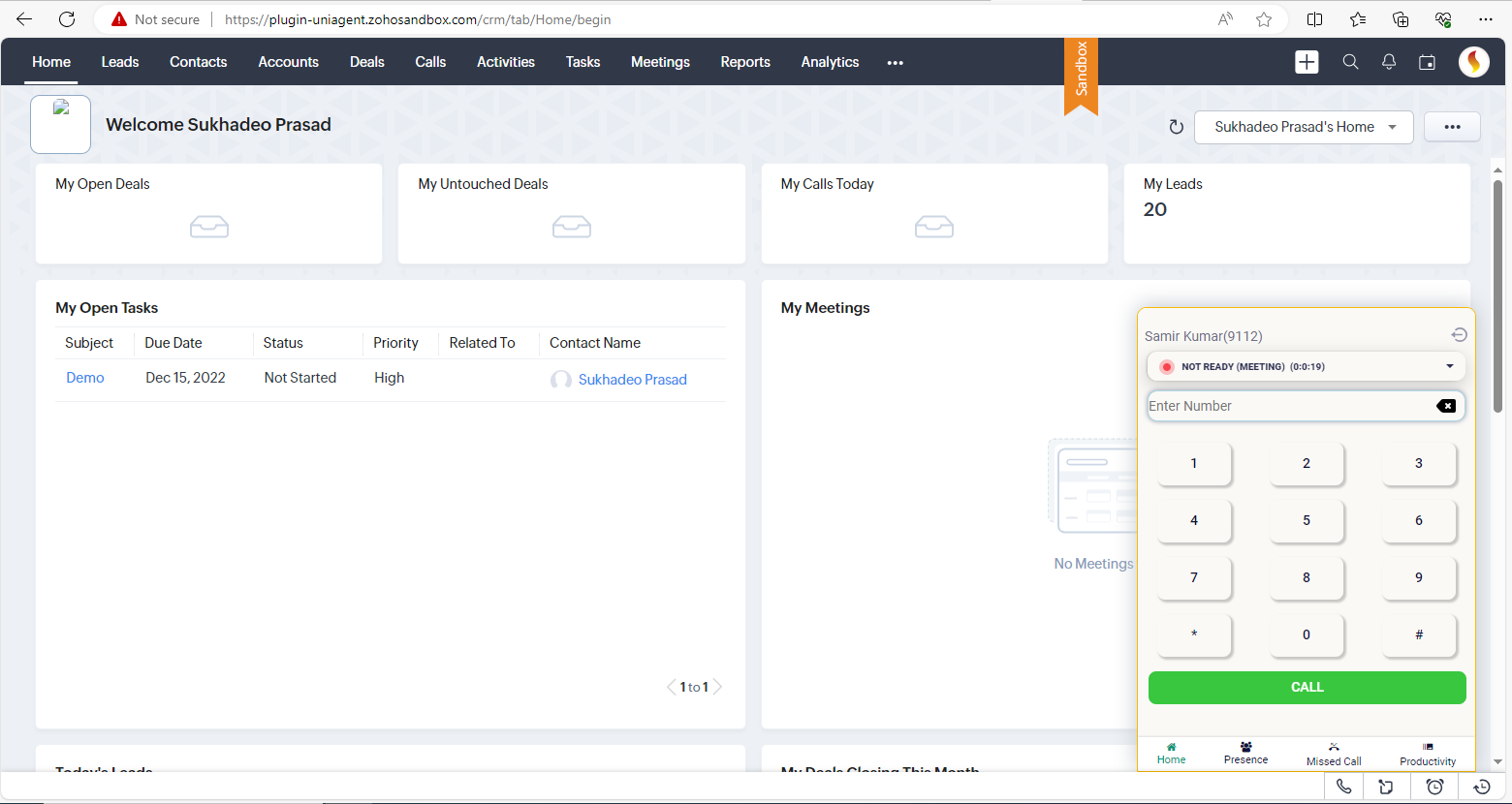Refresh home dashboard icon
Image resolution: width=1512 pixels, height=804 pixels.
(x=1177, y=127)
